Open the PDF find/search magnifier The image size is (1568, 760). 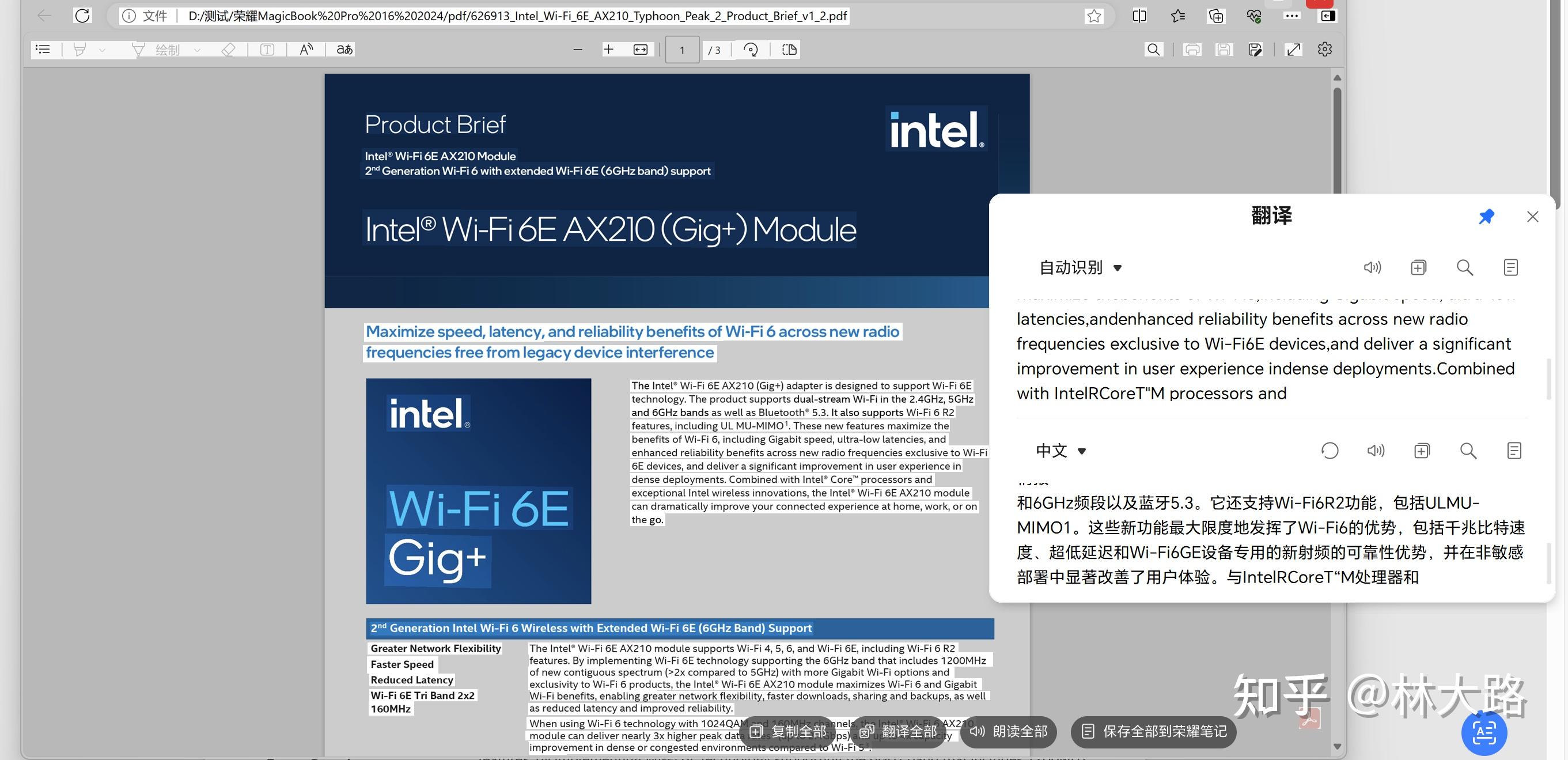pyautogui.click(x=1153, y=50)
